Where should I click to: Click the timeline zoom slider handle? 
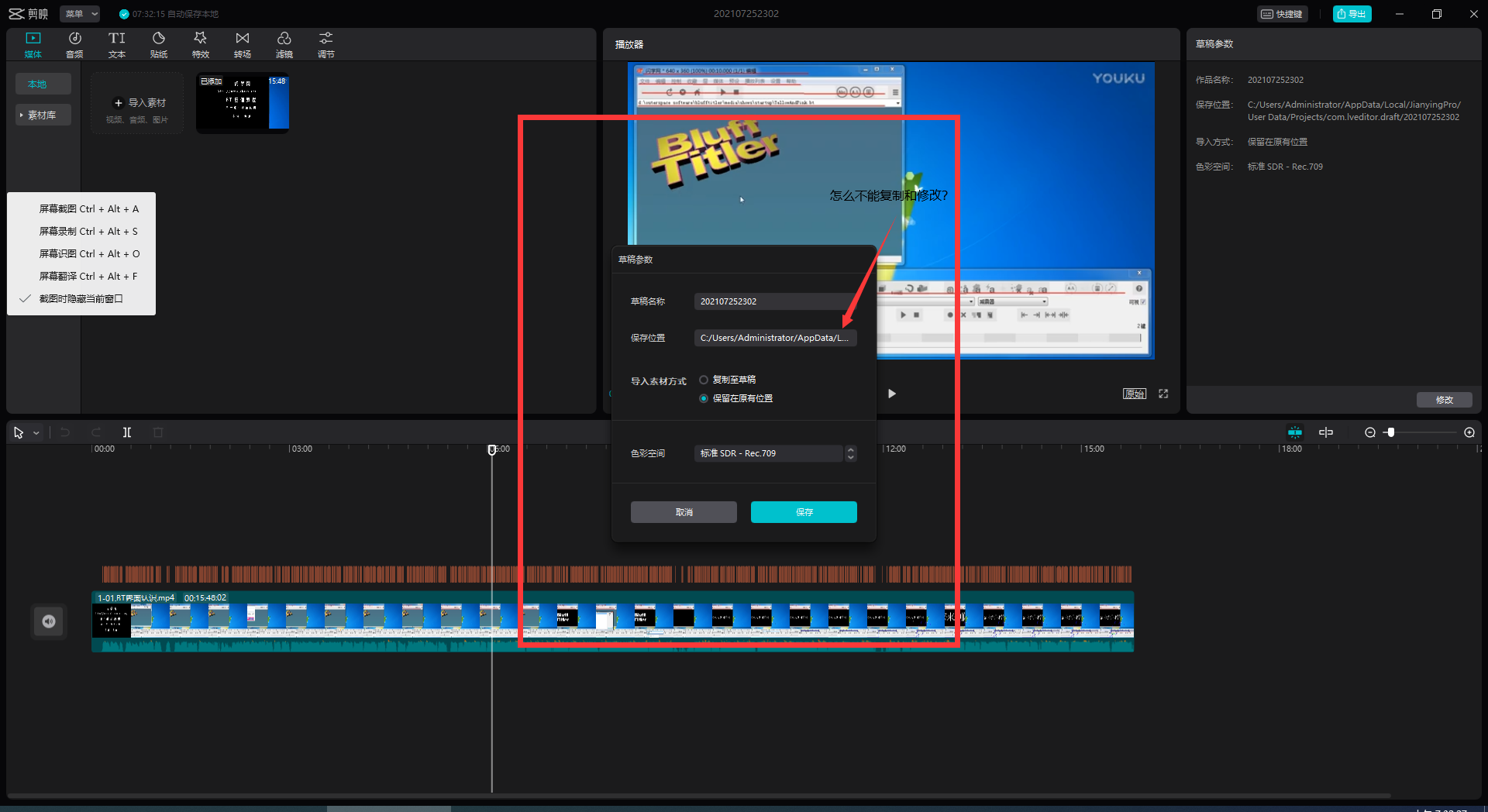click(x=1391, y=432)
